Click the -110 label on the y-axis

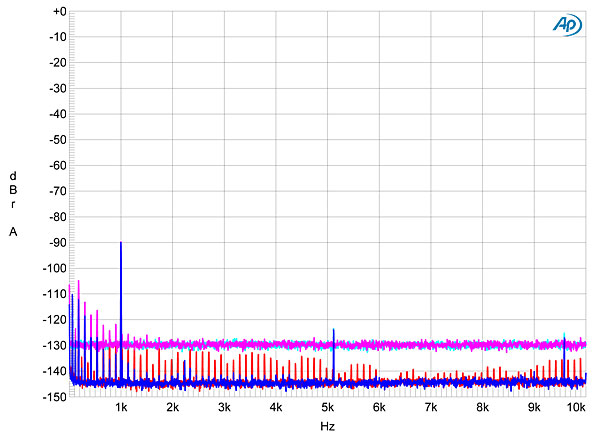click(x=52, y=294)
